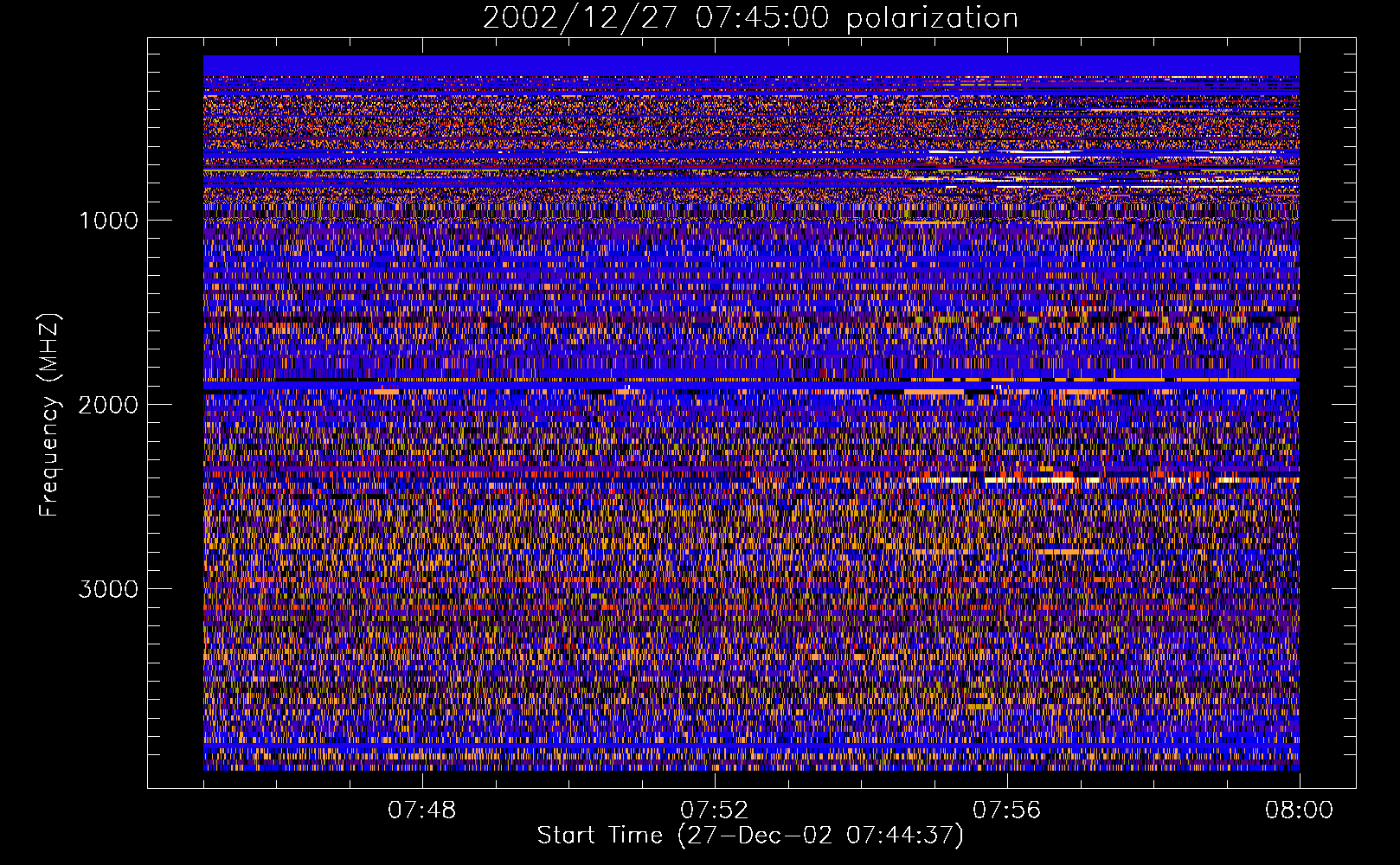This screenshot has width=1400, height=865.
Task: Click the 'Start Time (27-Dec-02 07:44:37)' axis label
Action: click(750, 836)
